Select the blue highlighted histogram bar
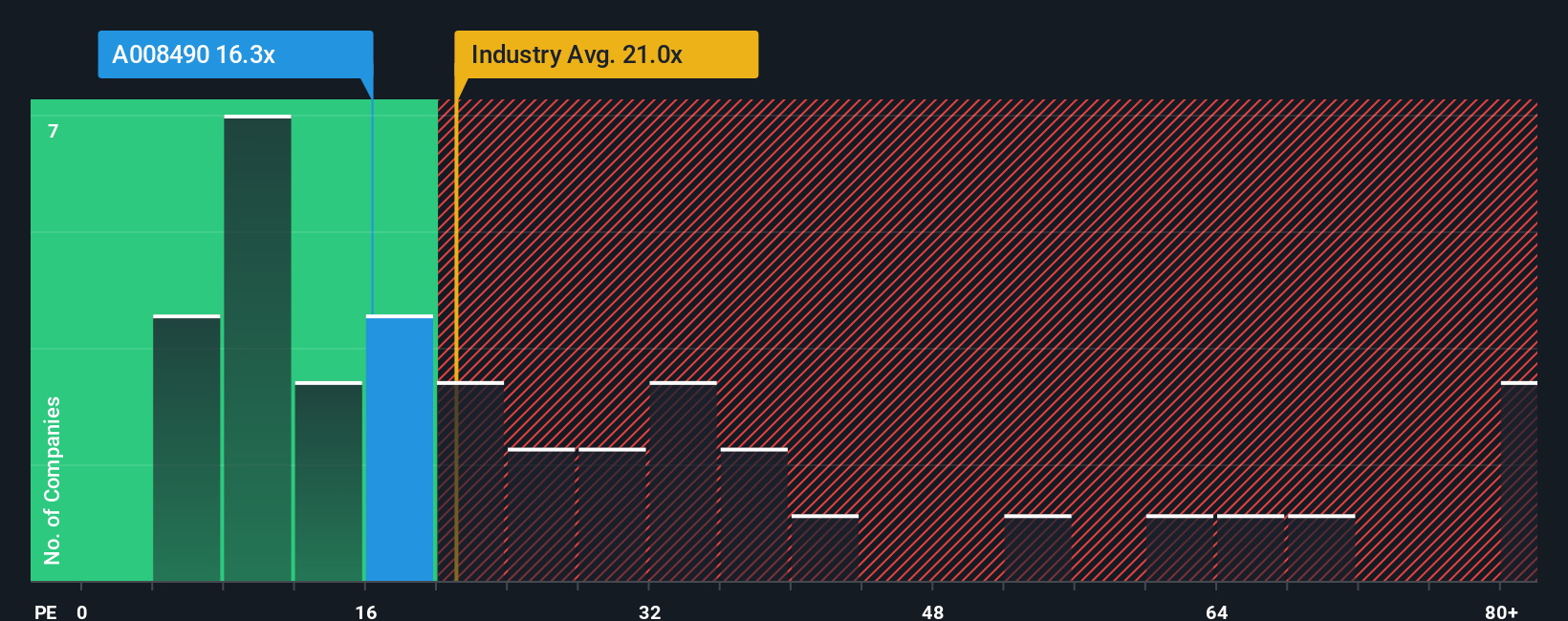The height and width of the screenshot is (621, 1568). (400, 448)
